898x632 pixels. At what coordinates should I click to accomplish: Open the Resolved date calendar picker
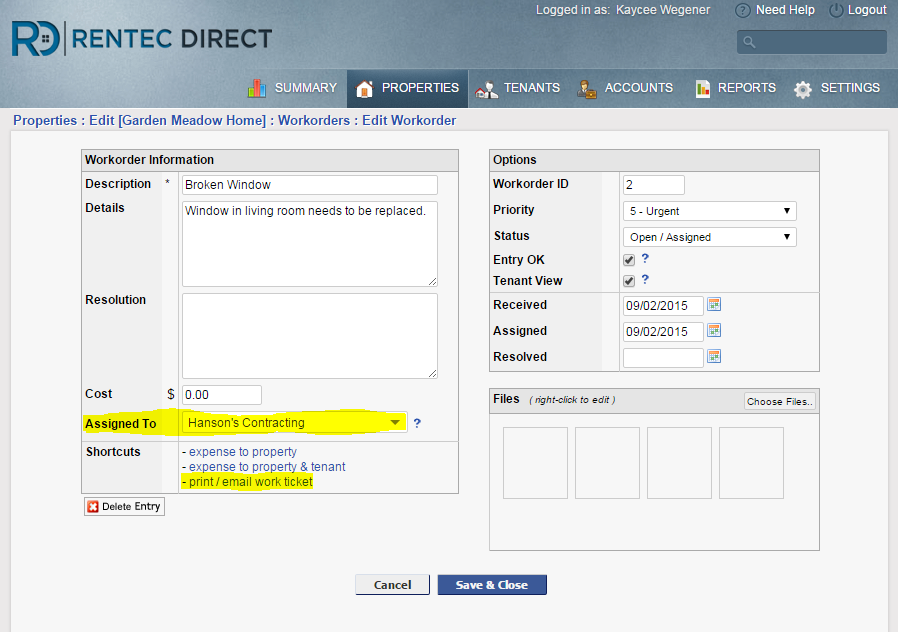click(x=714, y=357)
